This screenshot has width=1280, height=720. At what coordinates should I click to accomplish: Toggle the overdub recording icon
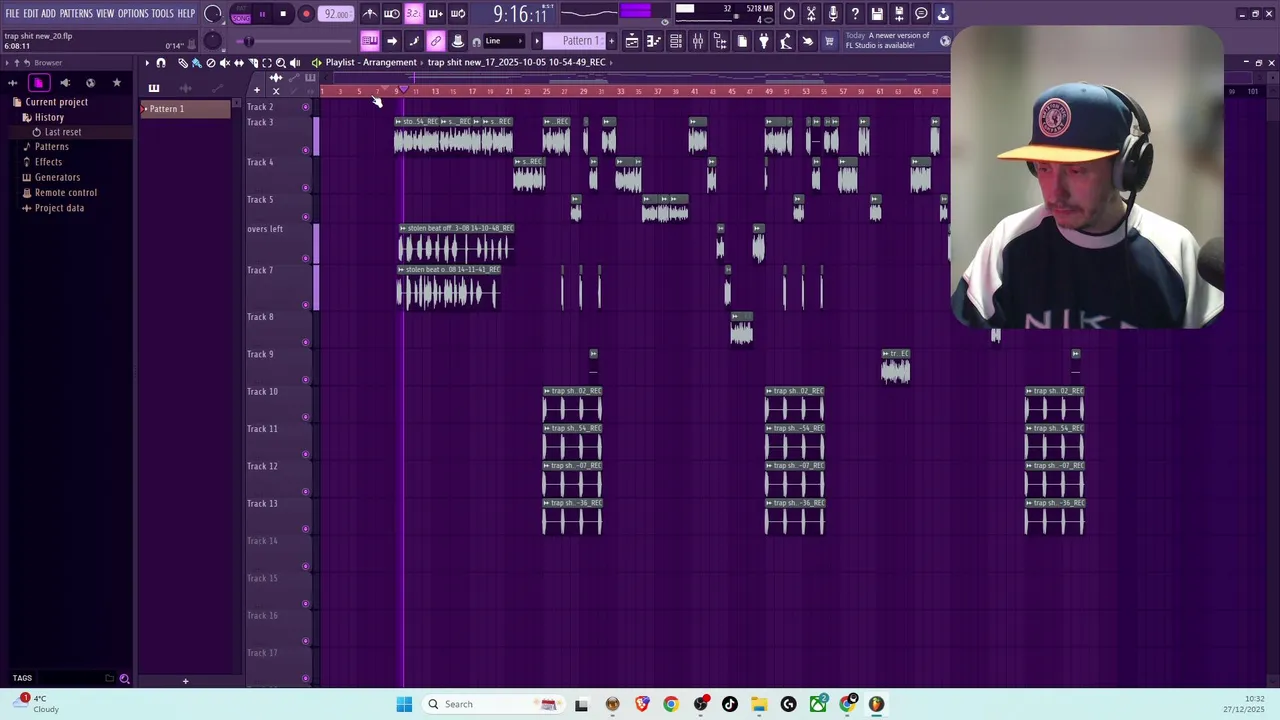[x=435, y=14]
